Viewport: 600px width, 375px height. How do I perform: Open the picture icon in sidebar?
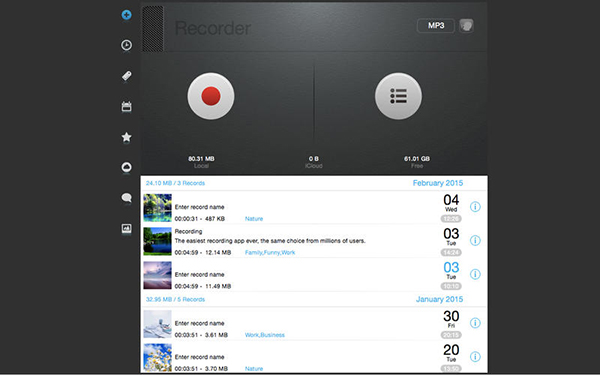pyautogui.click(x=126, y=228)
